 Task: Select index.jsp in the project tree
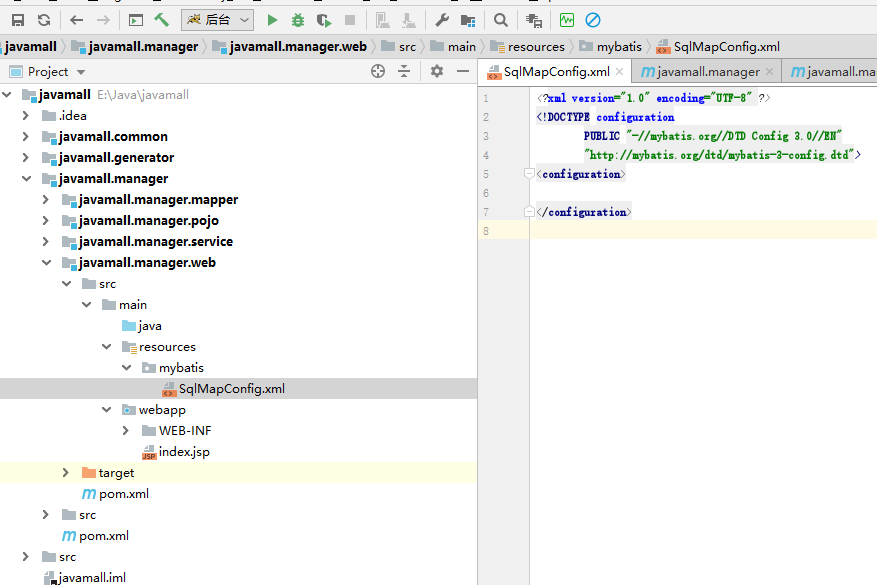183,452
